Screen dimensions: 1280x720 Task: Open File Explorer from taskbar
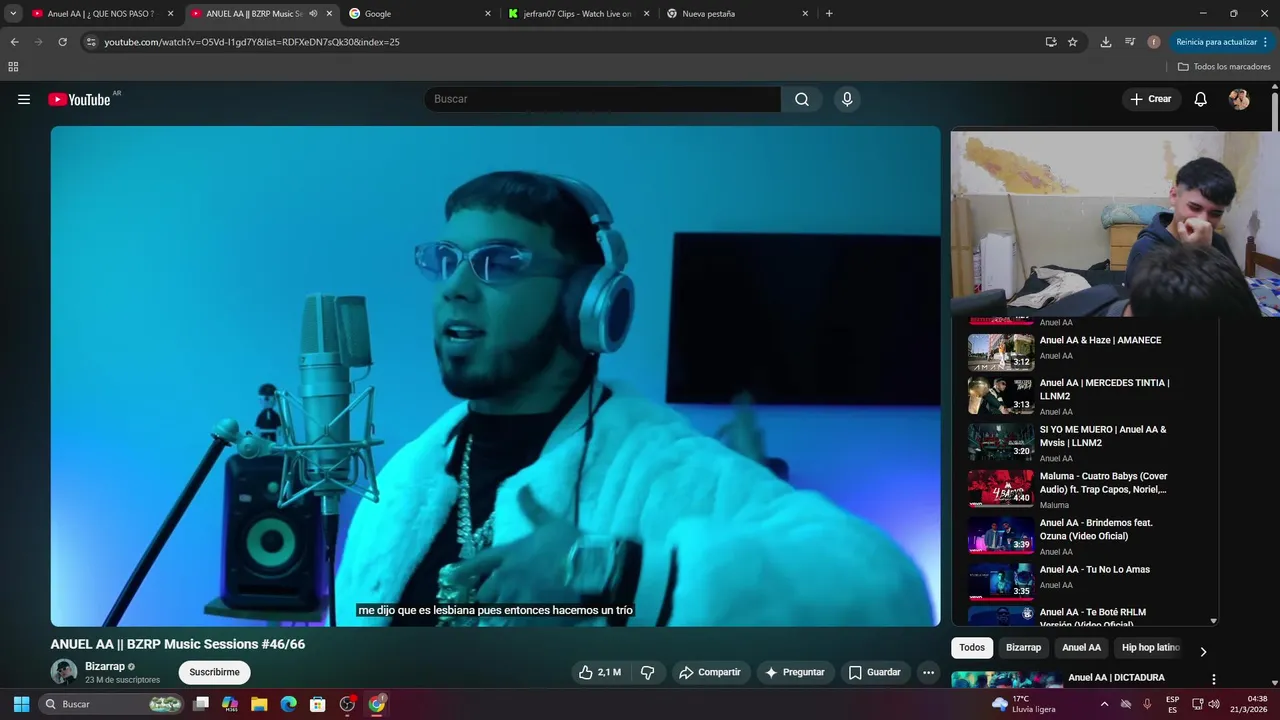click(x=259, y=704)
